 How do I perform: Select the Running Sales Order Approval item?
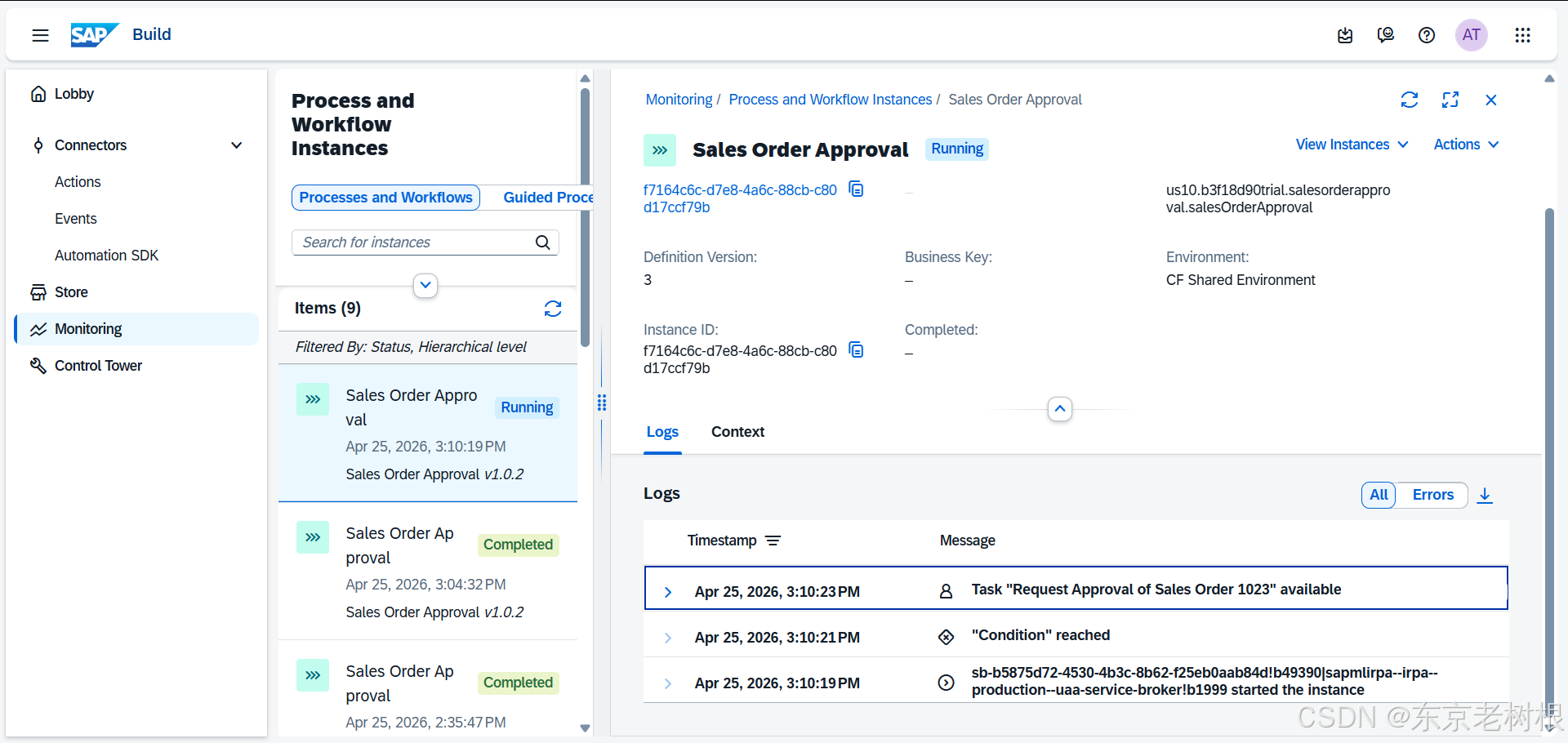pos(428,434)
